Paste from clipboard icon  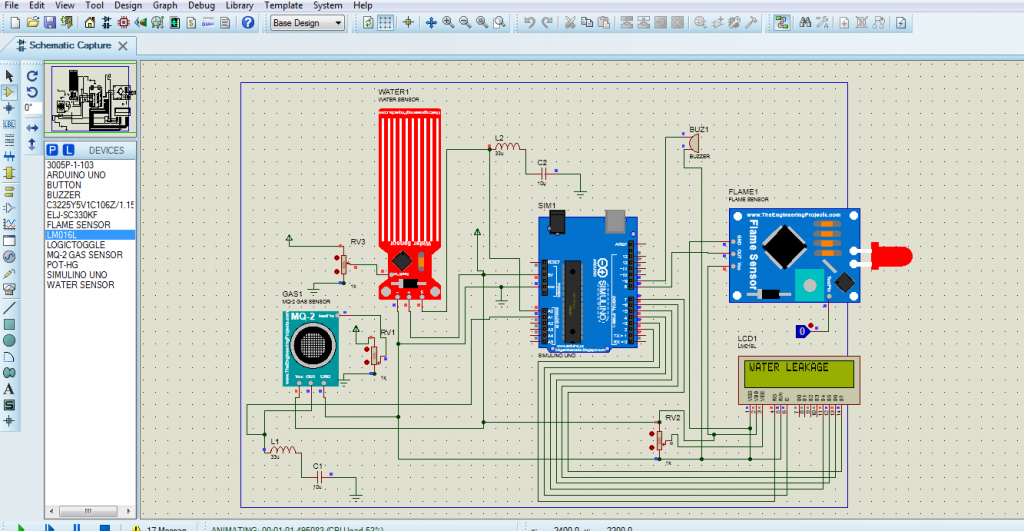[604, 23]
